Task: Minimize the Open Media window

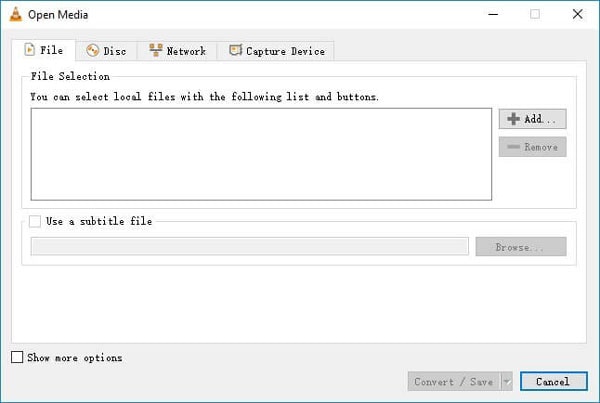Action: pos(490,14)
